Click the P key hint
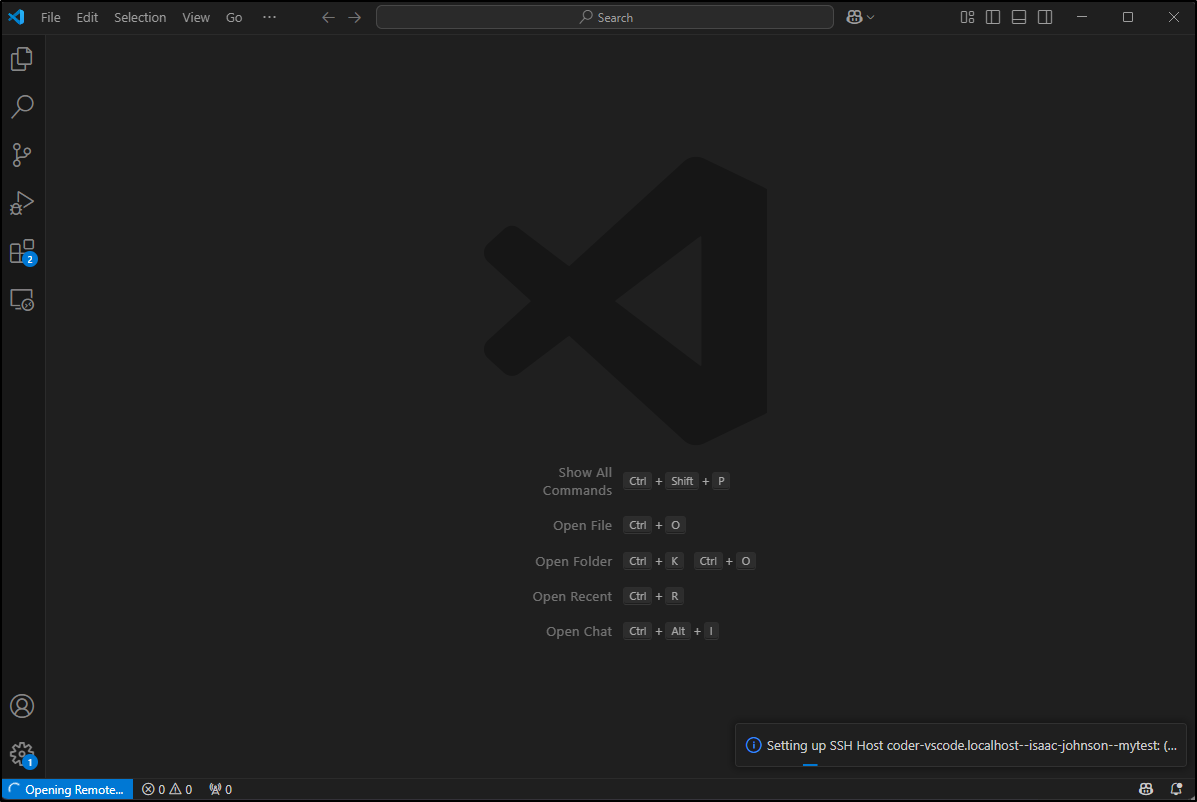Viewport: 1197px width, 802px height. [721, 481]
